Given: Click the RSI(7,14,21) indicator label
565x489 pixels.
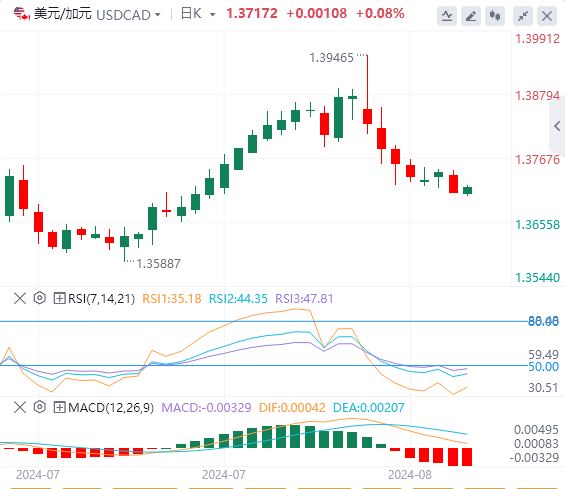Looking at the screenshot, I should click(x=101, y=299).
